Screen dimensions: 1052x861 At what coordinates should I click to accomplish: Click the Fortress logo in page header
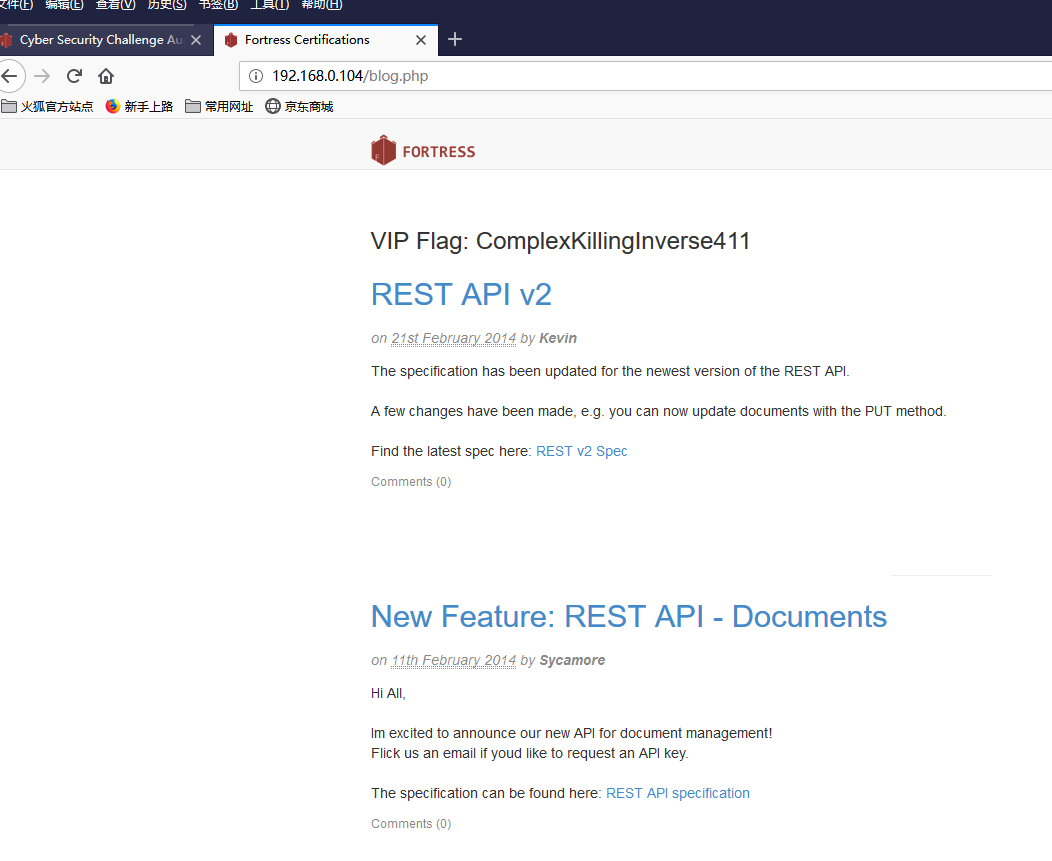423,150
